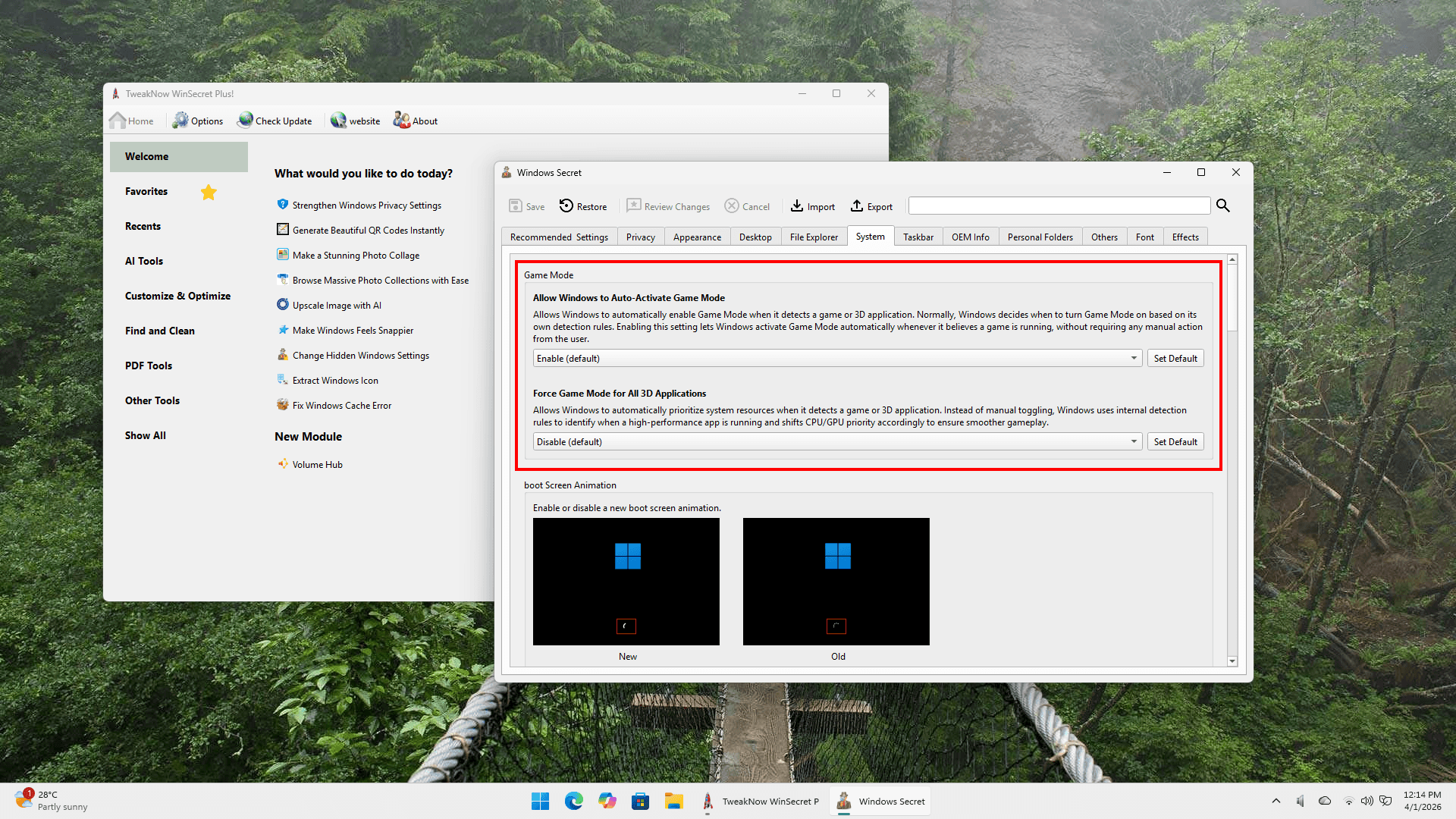The width and height of the screenshot is (1456, 819).
Task: Switch to the Taskbar tab
Action: pyautogui.click(x=918, y=237)
